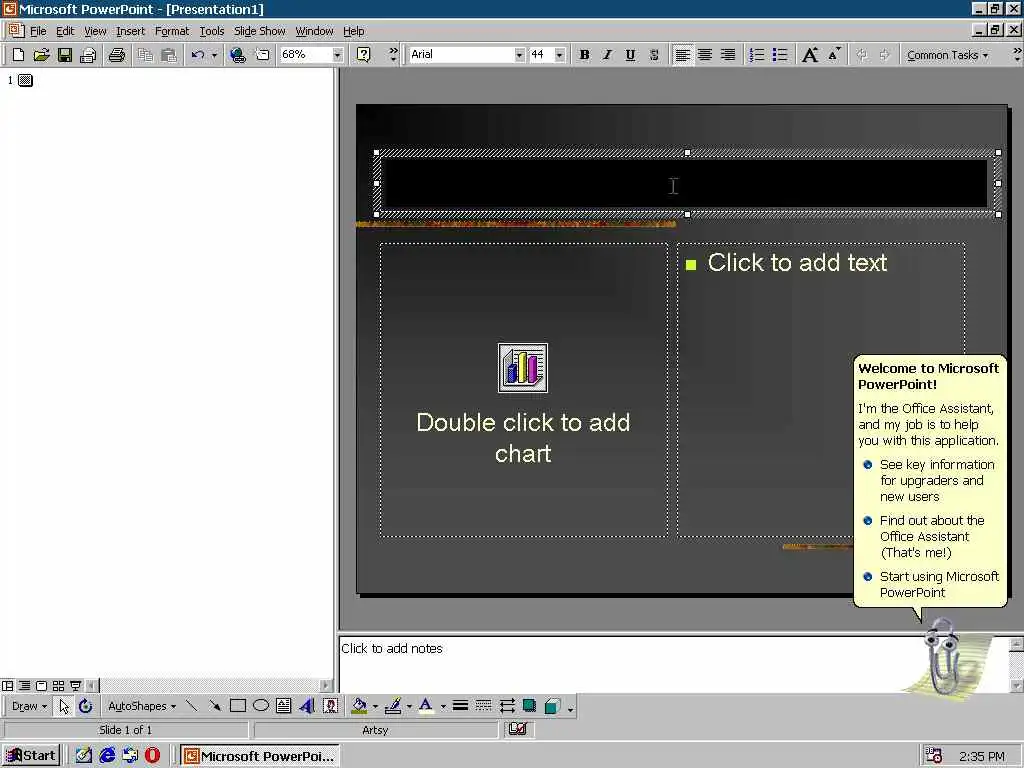Screen dimensions: 1024x768
Task: Click Insert Clip Art icon
Action: click(x=330, y=706)
